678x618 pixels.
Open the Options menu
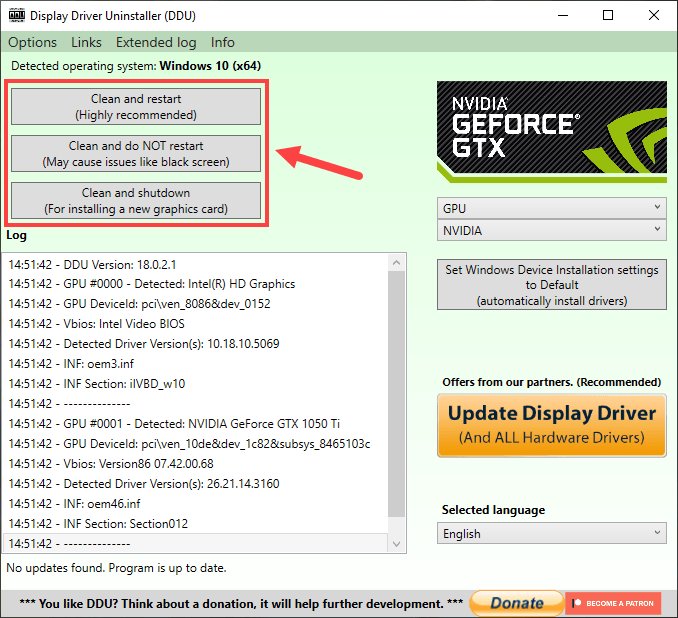tap(32, 42)
